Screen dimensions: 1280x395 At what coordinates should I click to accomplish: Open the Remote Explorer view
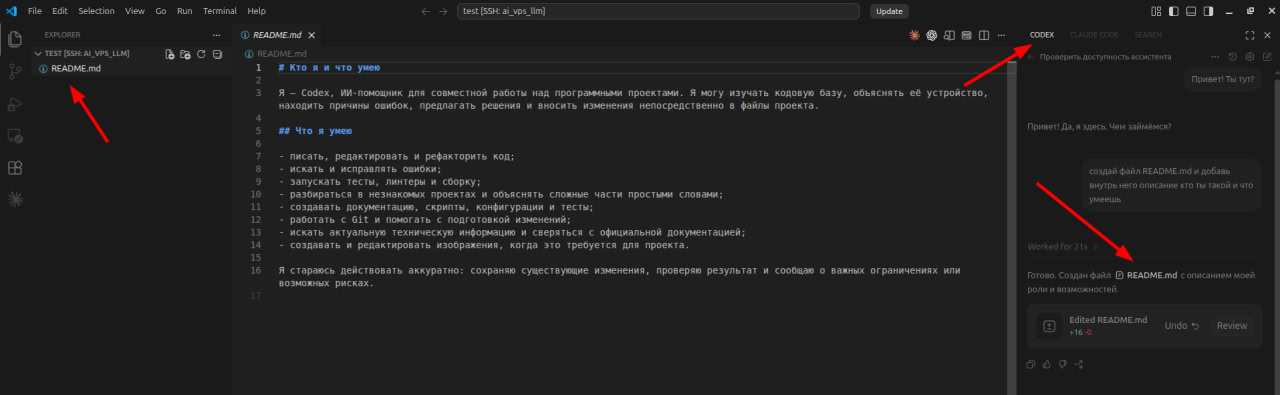[x=15, y=135]
